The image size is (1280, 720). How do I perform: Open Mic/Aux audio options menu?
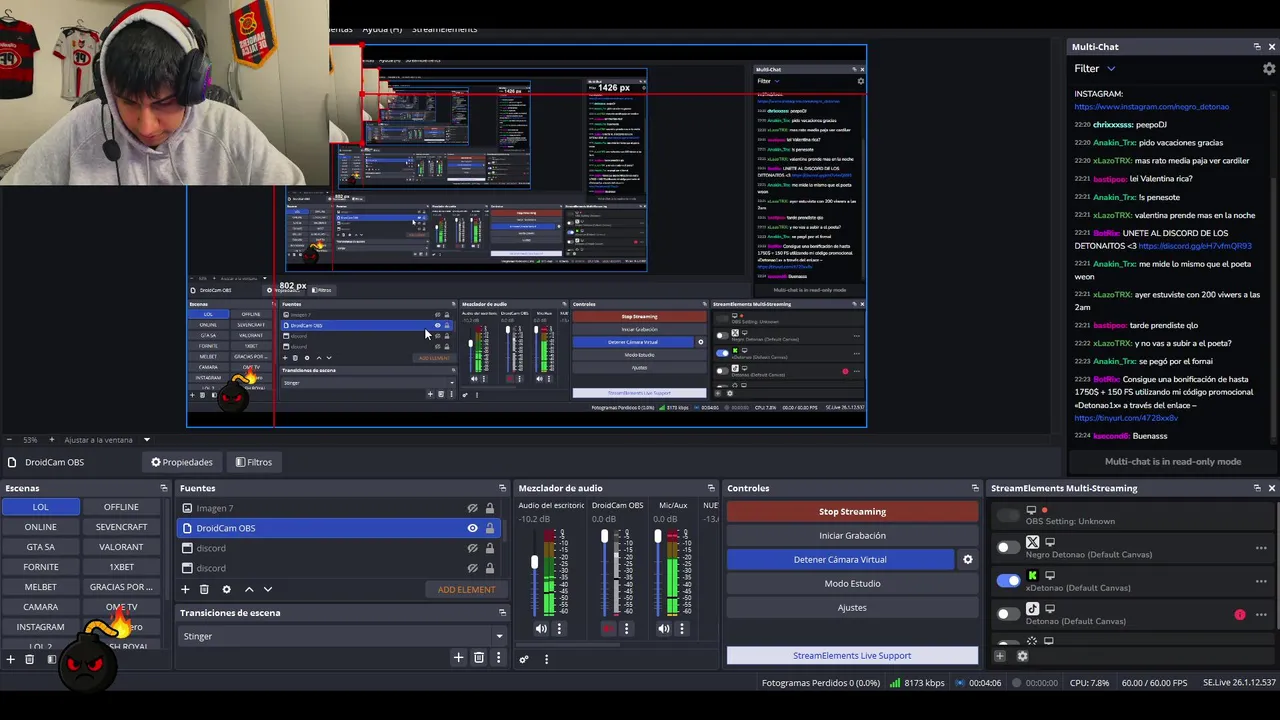tap(682, 629)
